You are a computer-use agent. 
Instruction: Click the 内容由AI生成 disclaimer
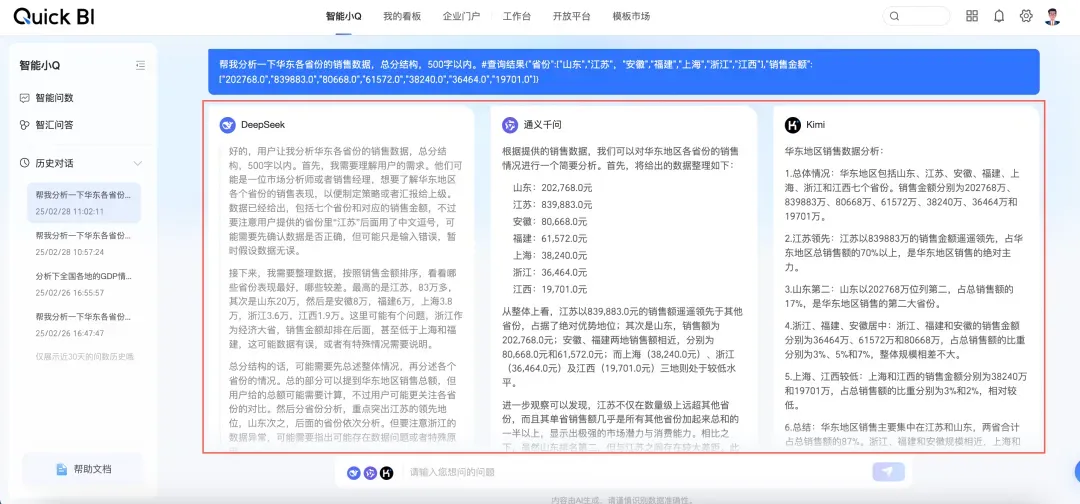(622, 499)
